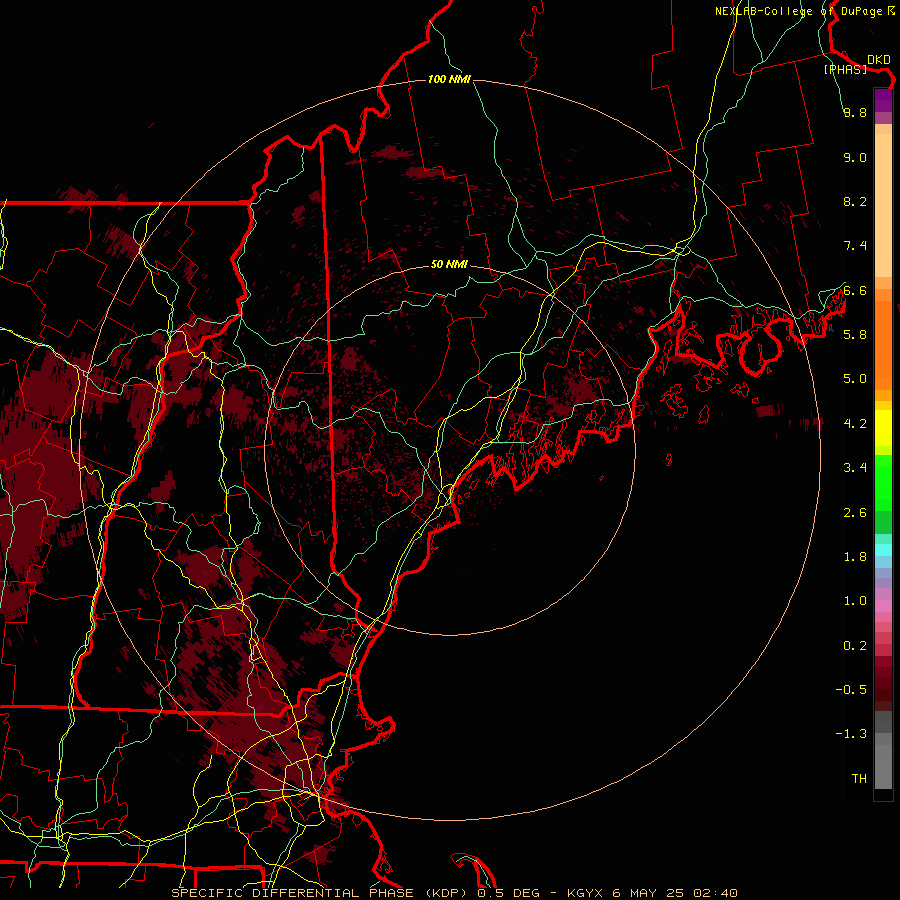Image resolution: width=900 pixels, height=900 pixels.
Task: Pick the pink swatch beside 1.0
Action: tap(883, 606)
